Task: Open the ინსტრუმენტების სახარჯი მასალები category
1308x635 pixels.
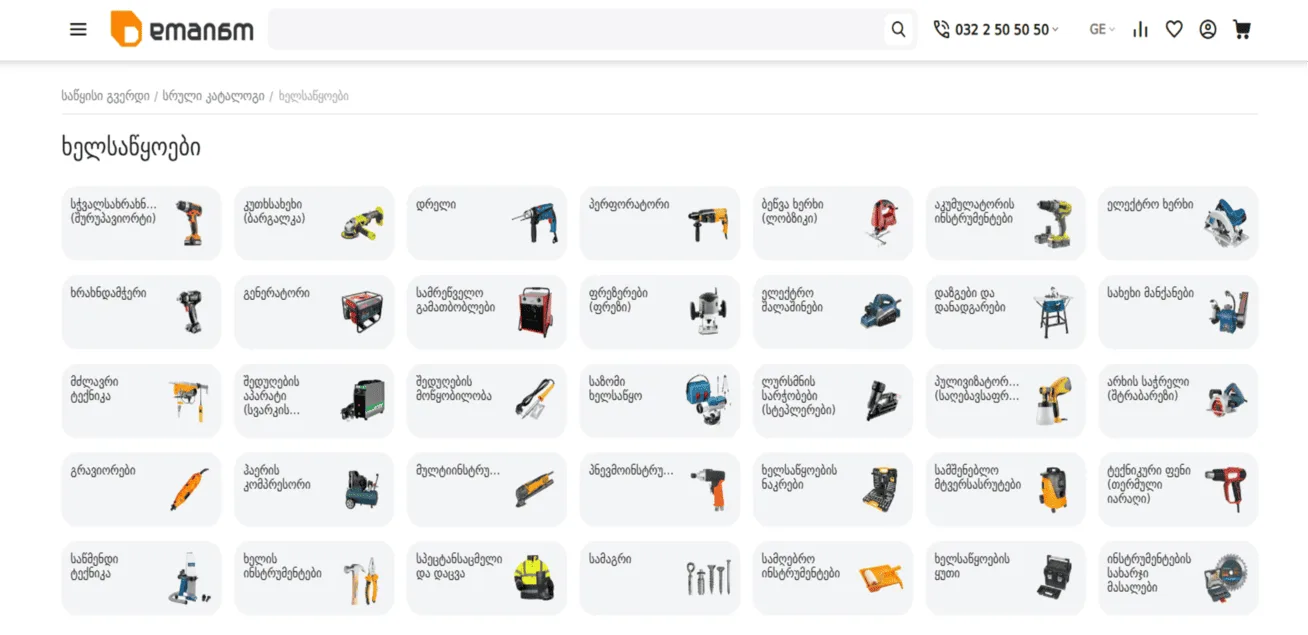Action: pyautogui.click(x=1178, y=578)
